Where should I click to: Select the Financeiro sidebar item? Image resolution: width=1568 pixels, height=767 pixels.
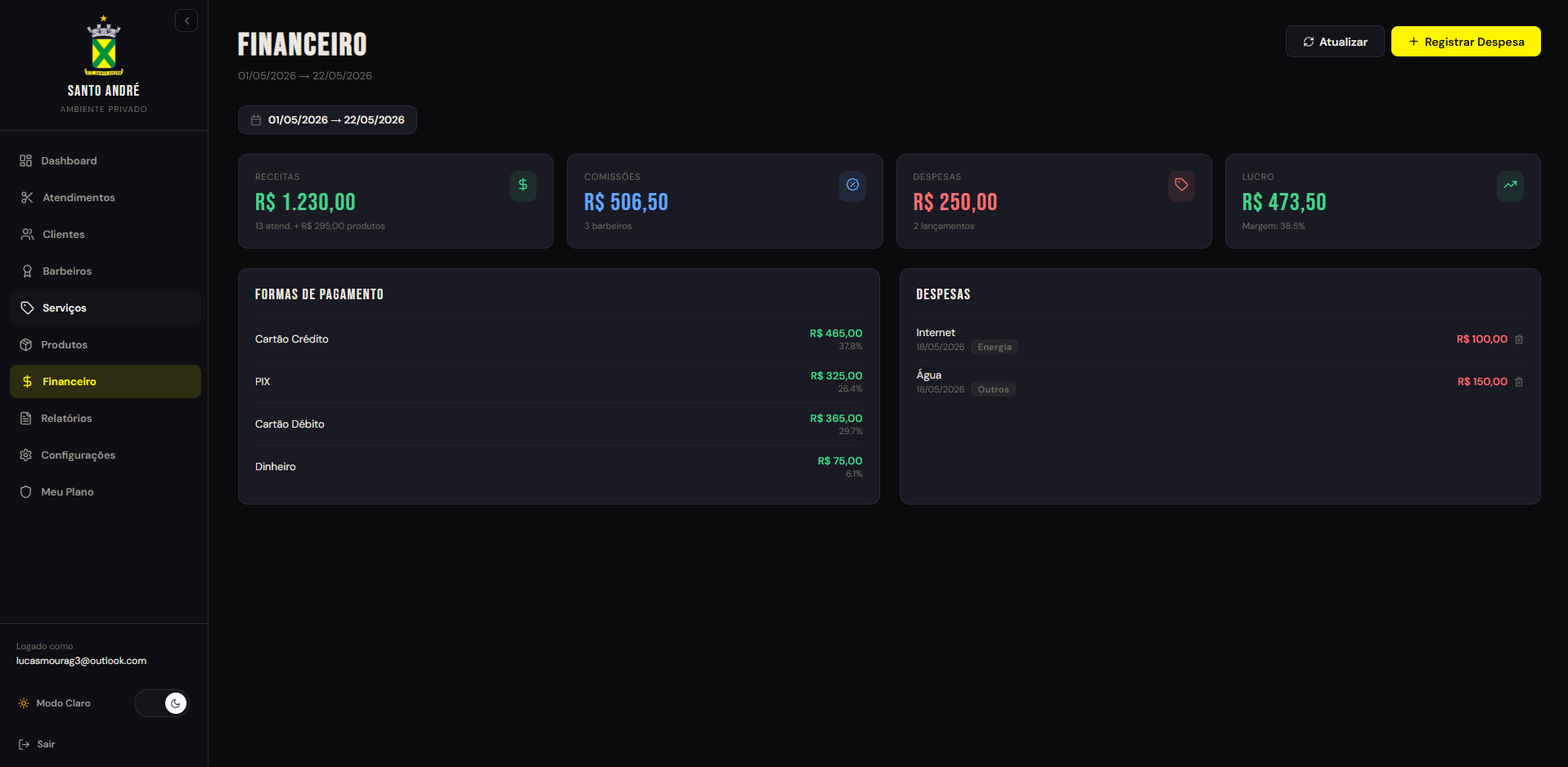pyautogui.click(x=106, y=382)
